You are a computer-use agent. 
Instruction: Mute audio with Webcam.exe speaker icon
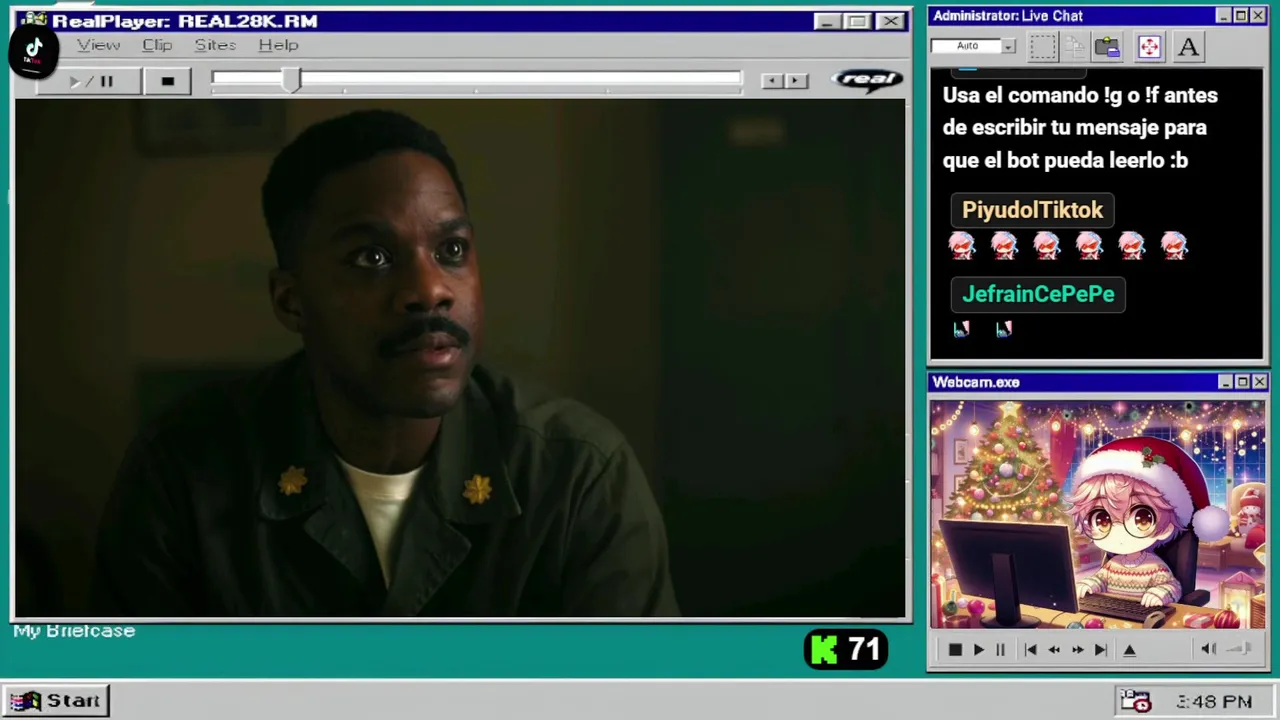click(x=1208, y=650)
